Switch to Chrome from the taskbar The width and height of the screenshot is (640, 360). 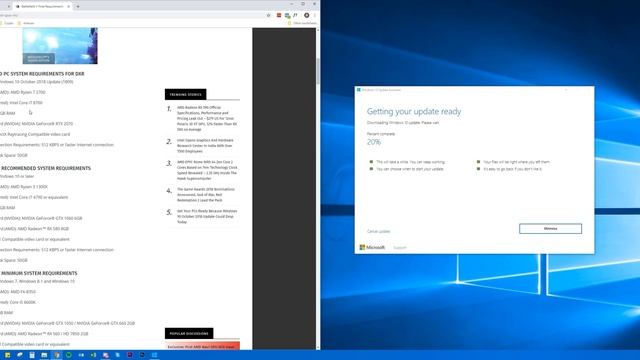point(56,355)
